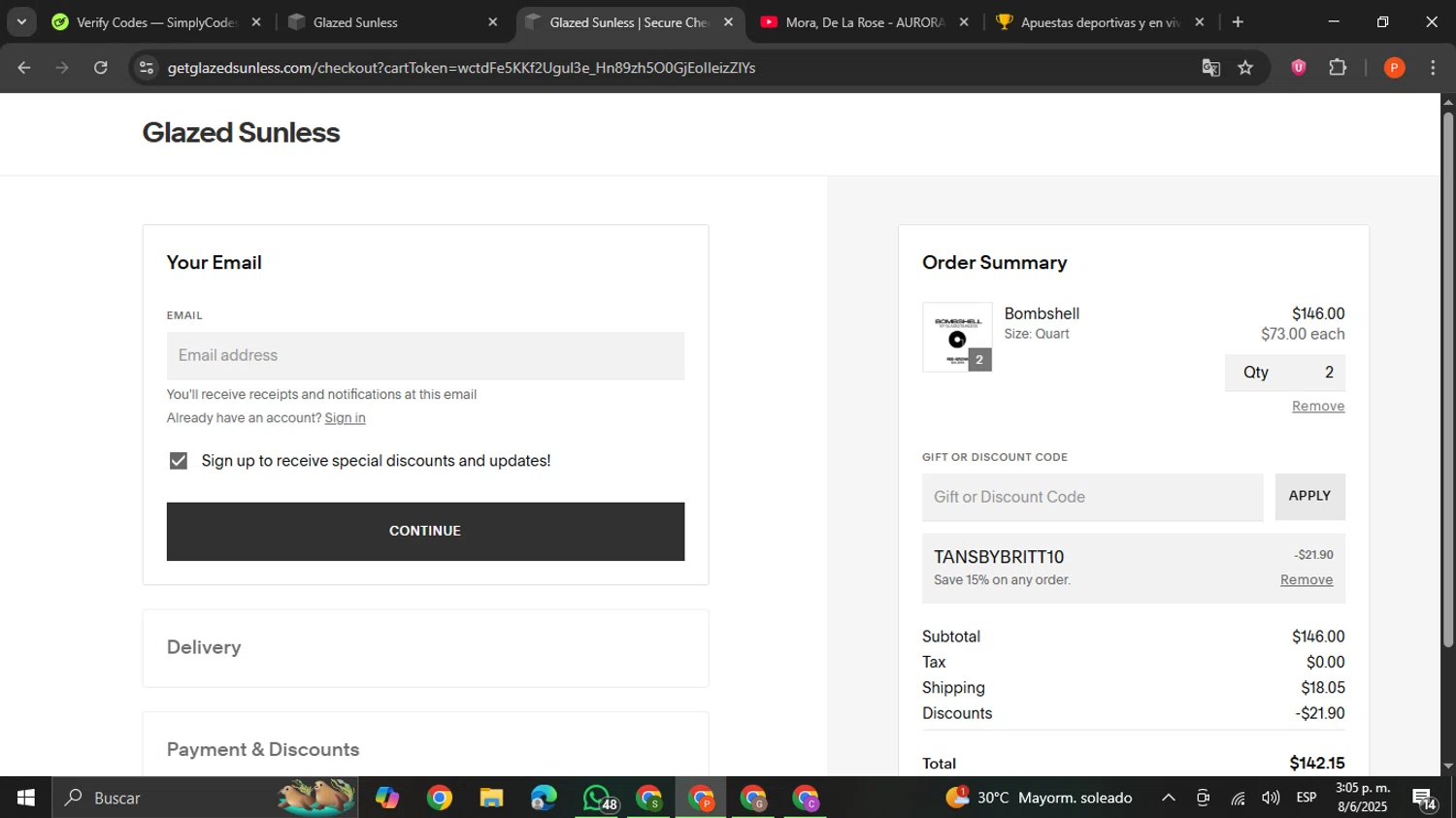
Task: Open WhatsApp from the taskbar
Action: pos(597,798)
